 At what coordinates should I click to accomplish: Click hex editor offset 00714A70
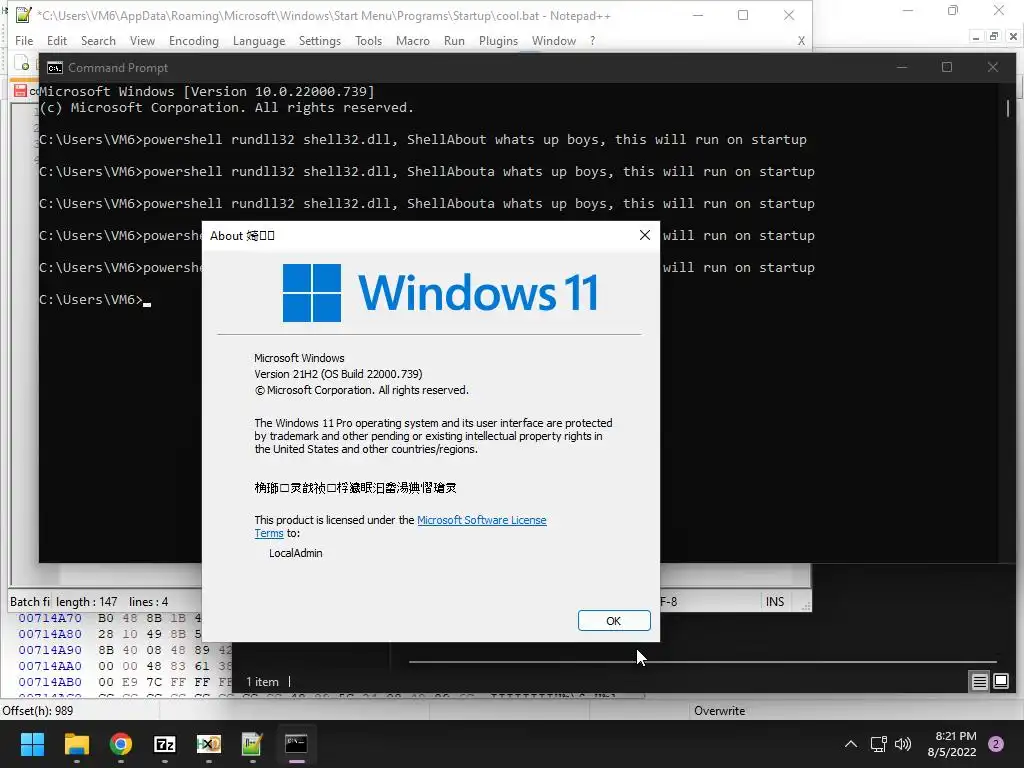50,618
